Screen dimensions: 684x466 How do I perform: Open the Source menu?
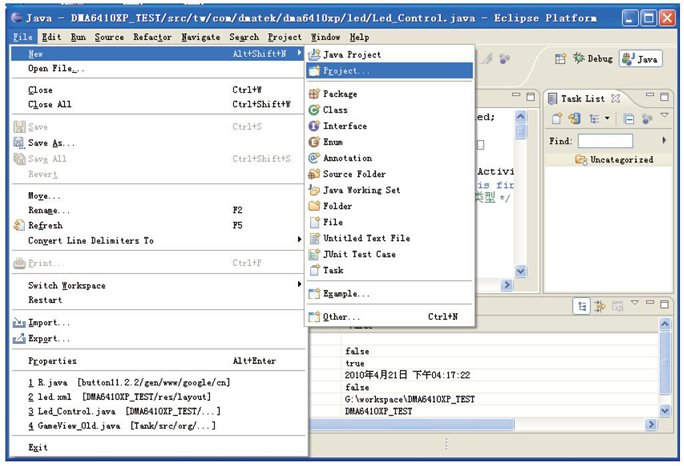(109, 37)
